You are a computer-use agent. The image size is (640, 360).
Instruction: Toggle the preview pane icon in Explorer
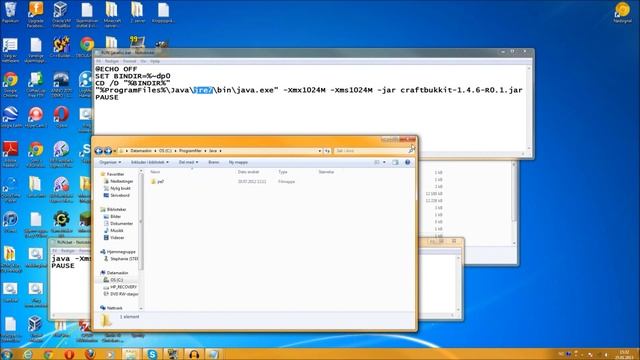(395, 162)
